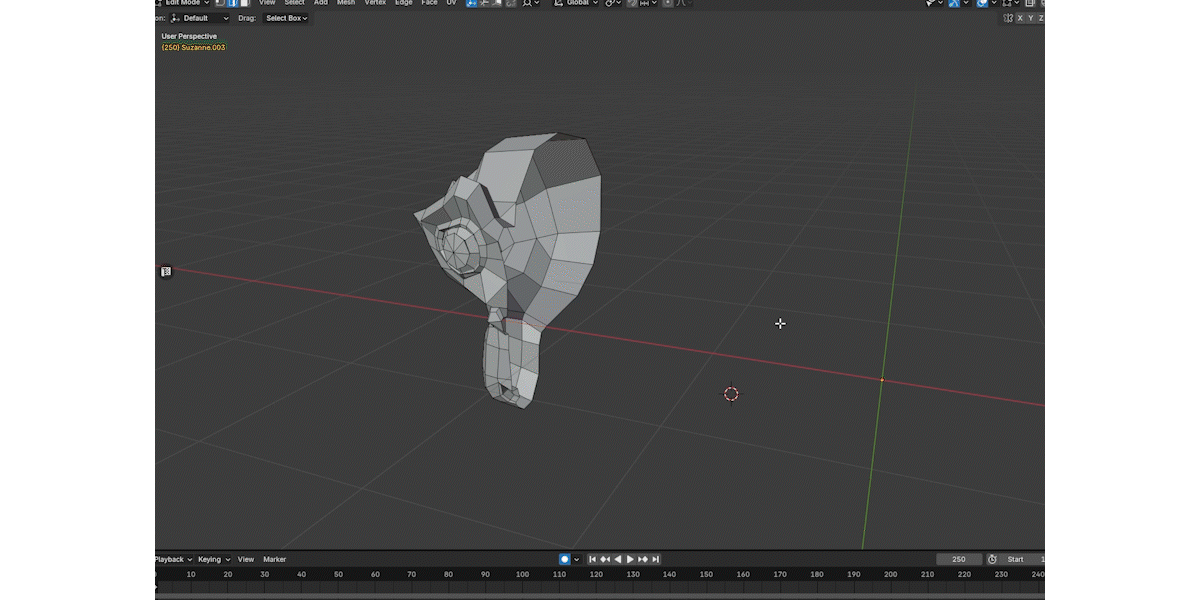The height and width of the screenshot is (600, 1200).
Task: Jump to the start frame
Action: tap(592, 559)
